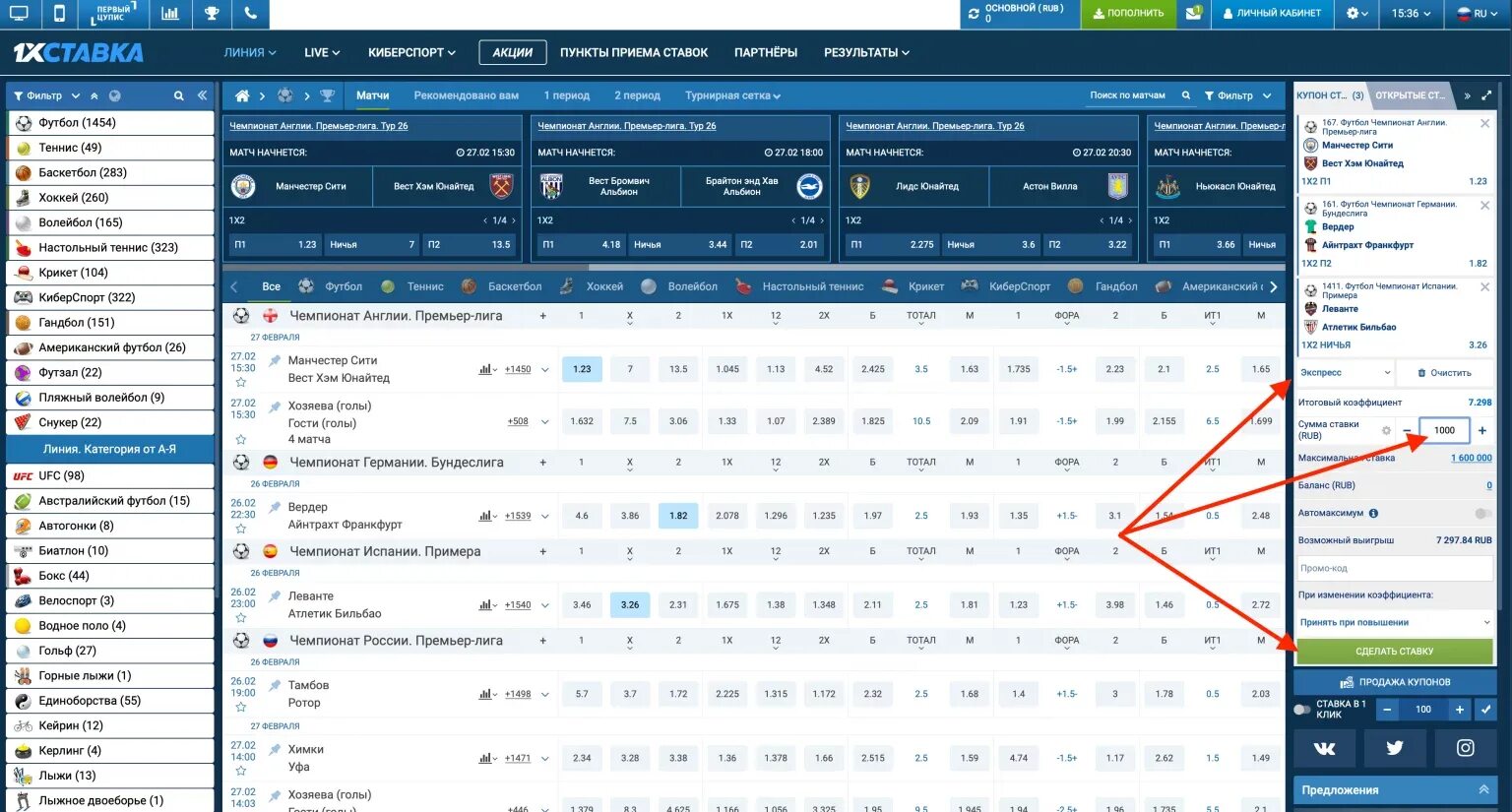This screenshot has width=1512, height=812.
Task: Expand coupon panel to fullscreen
Action: (x=1486, y=95)
